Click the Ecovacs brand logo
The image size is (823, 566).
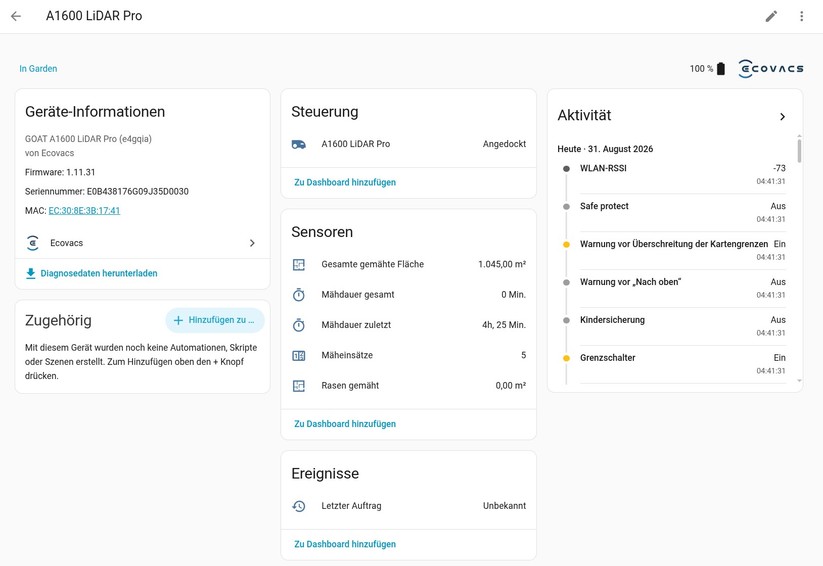coord(771,69)
